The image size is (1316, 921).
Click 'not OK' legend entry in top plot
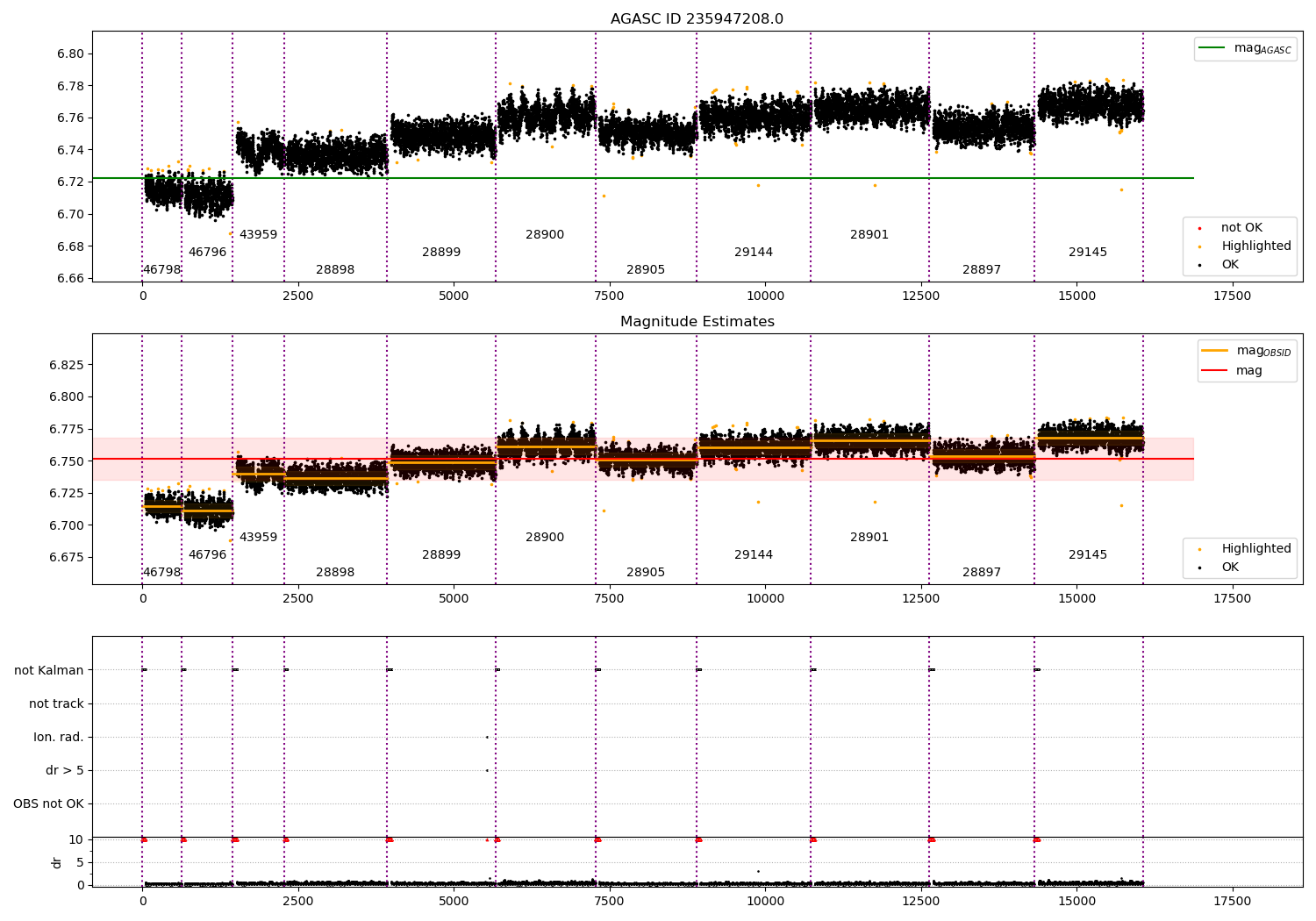[1241, 228]
